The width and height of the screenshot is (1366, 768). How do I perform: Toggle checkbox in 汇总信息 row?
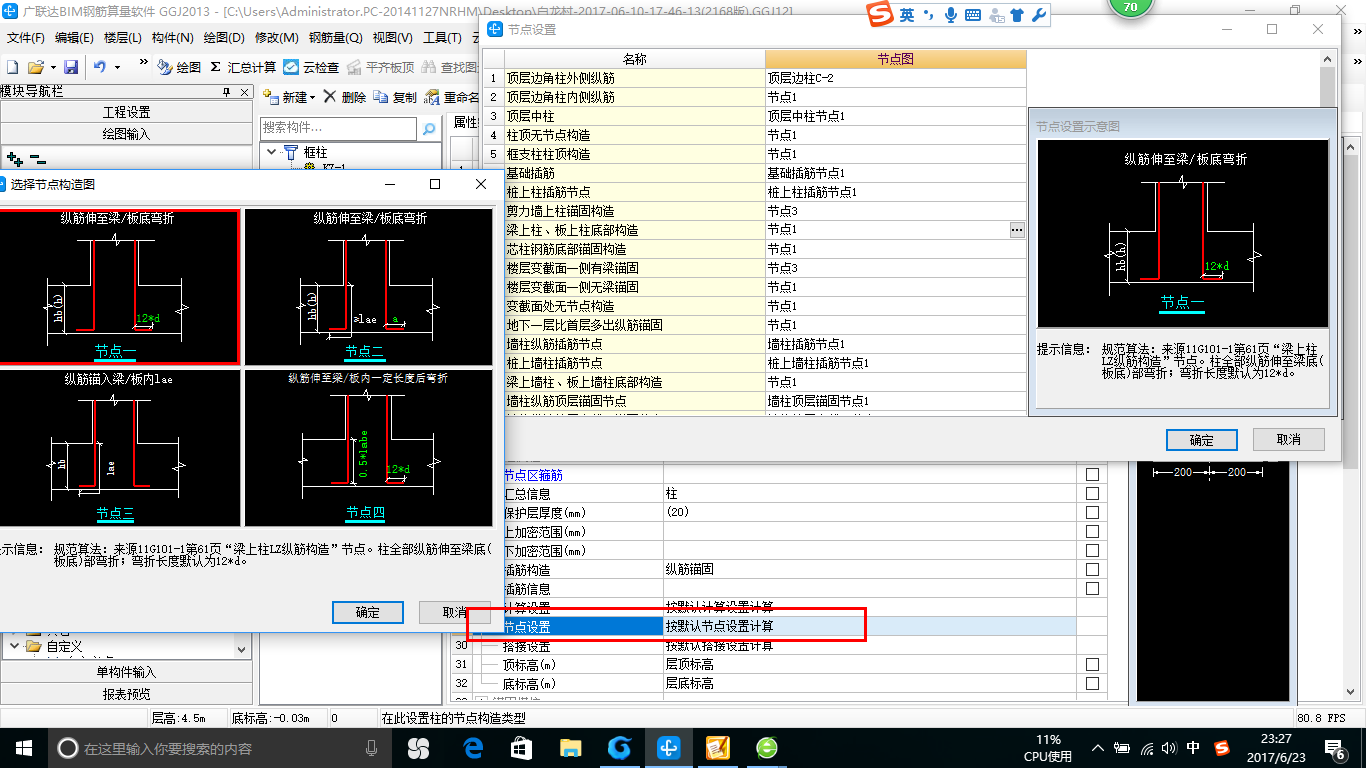[1092, 493]
